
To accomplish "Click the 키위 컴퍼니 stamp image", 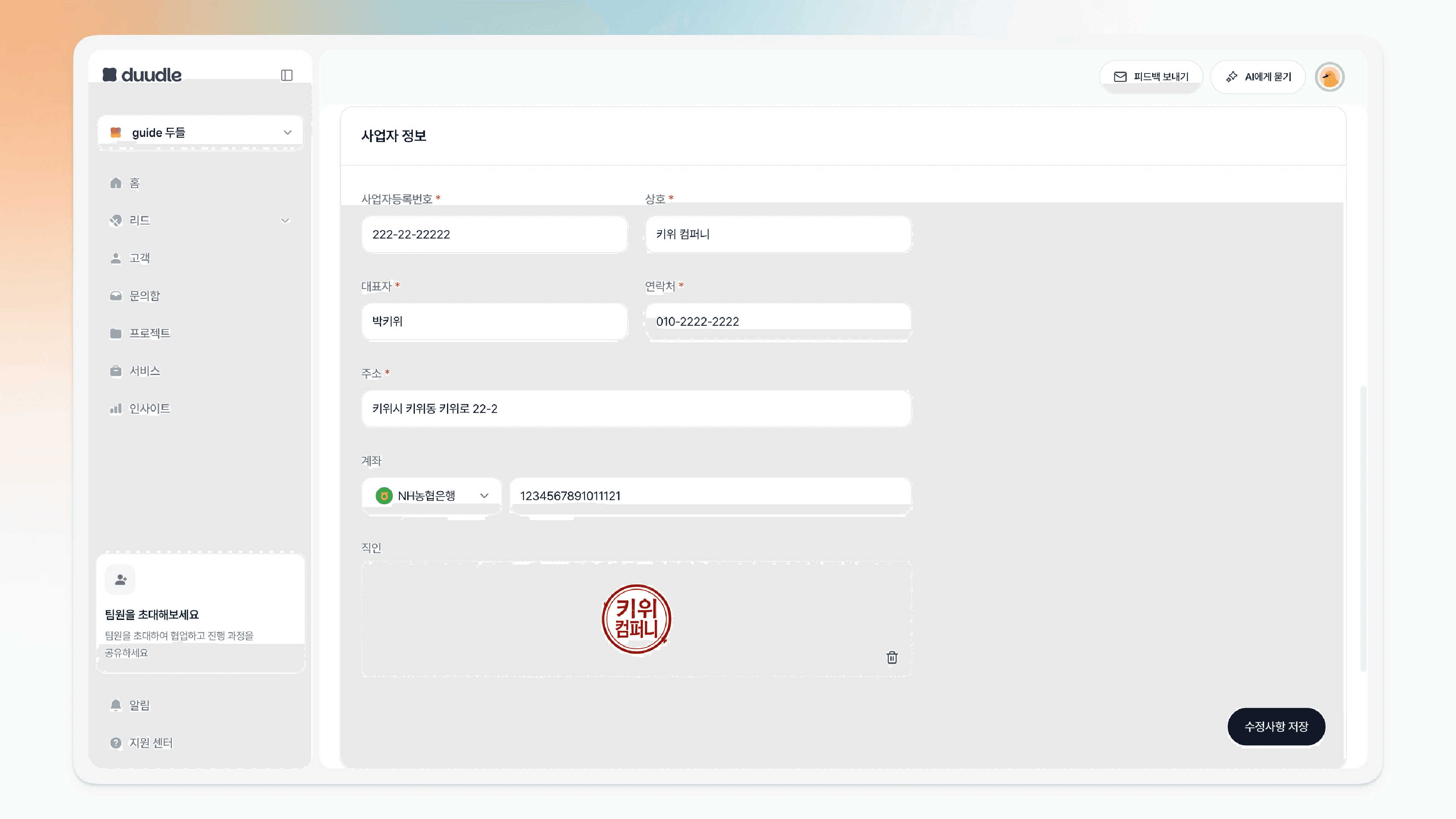I will coord(637,619).
